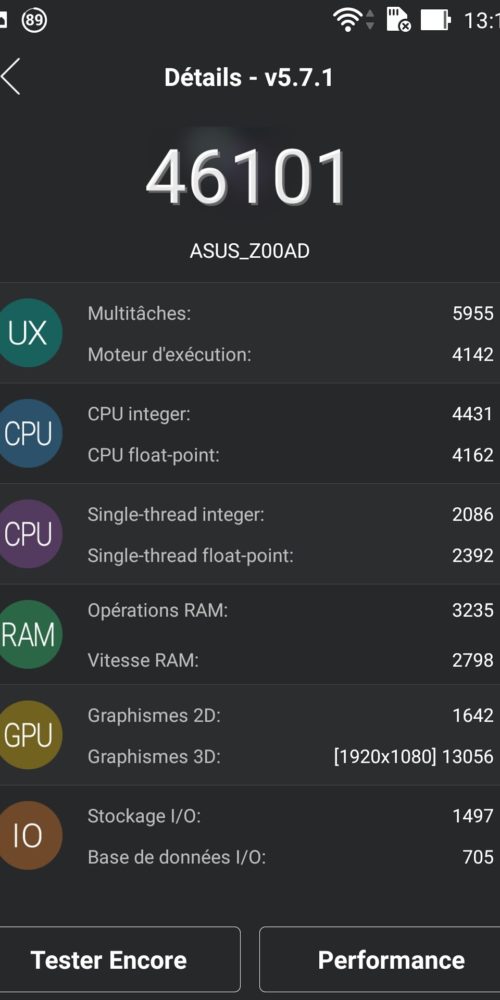Select the green RAM category icon
The width and height of the screenshot is (500, 1000).
27,635
